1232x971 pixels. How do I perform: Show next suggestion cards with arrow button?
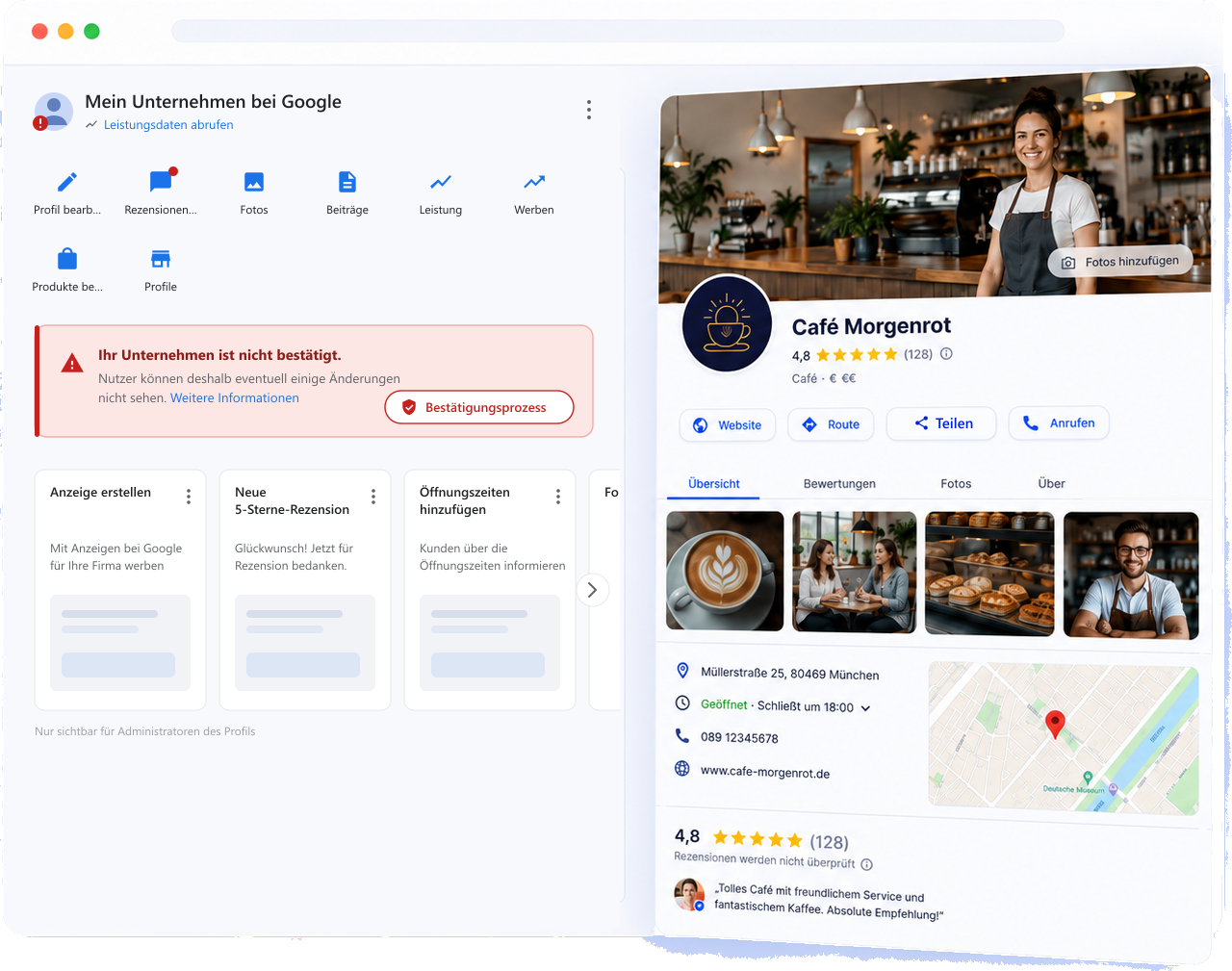[593, 590]
